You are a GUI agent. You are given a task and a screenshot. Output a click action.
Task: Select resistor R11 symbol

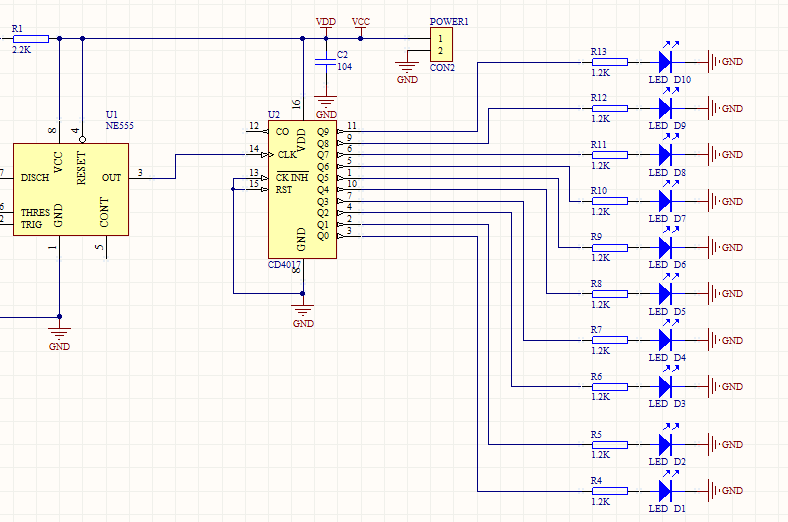point(610,155)
